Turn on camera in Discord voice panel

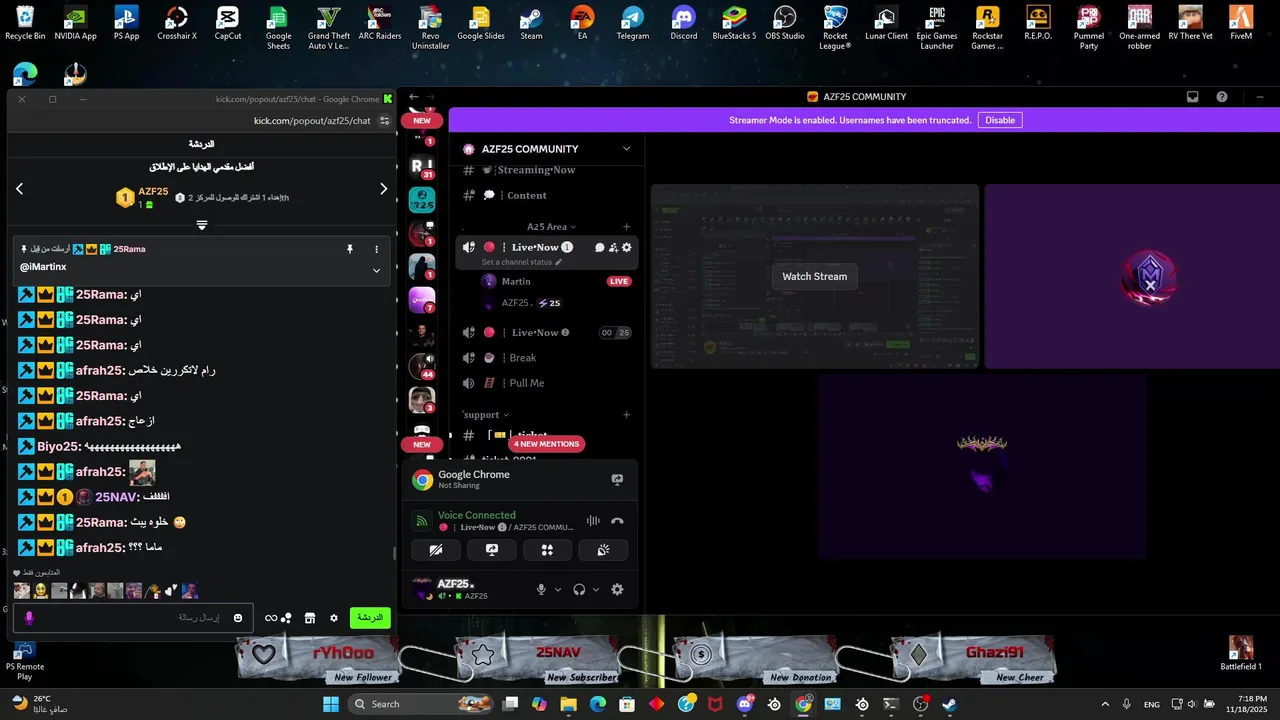436,550
